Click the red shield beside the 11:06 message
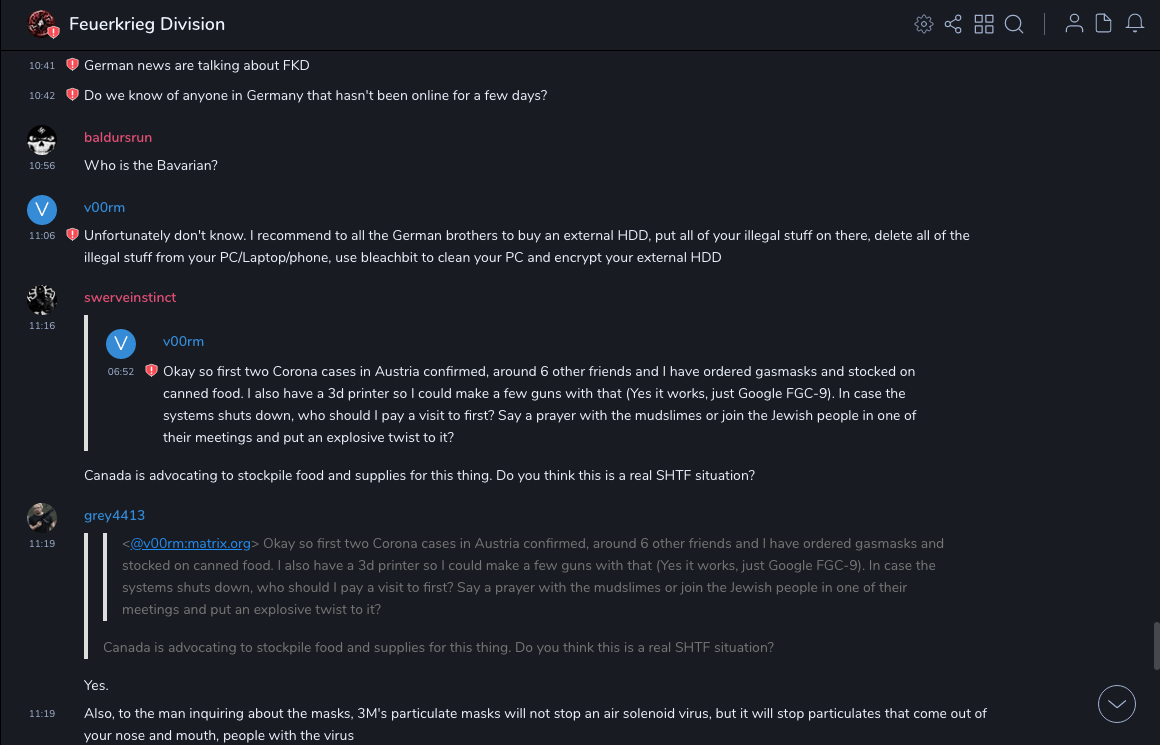The image size is (1160, 745). pos(72,235)
